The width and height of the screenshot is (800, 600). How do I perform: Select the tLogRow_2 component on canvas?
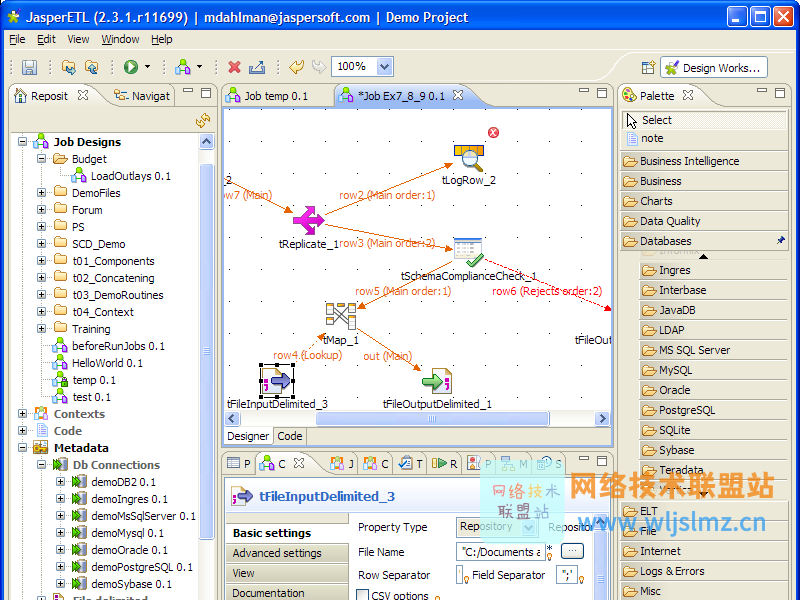tap(469, 158)
